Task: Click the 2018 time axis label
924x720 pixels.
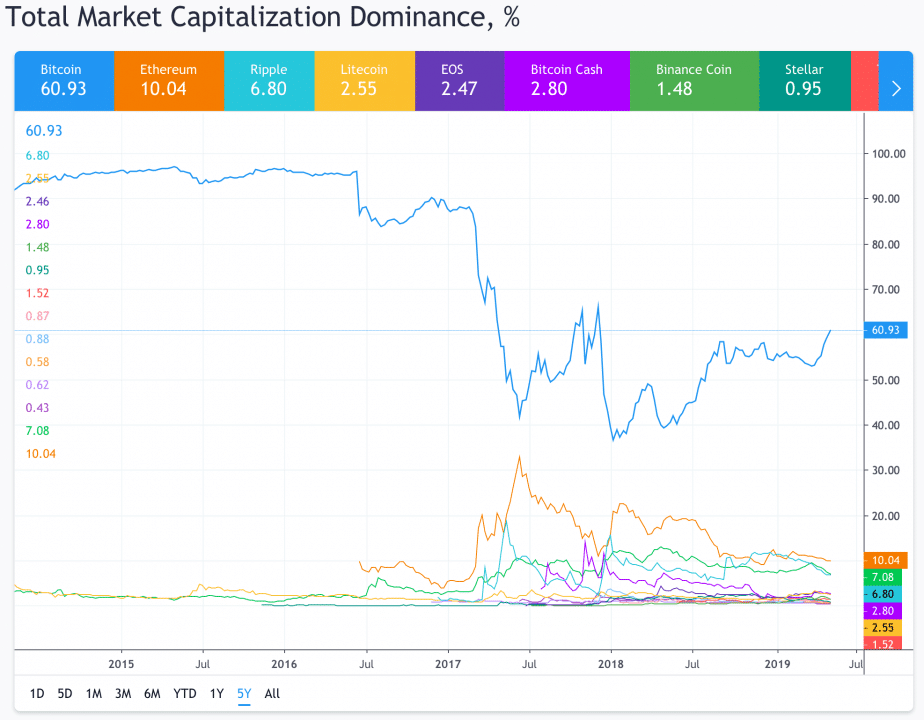Action: pos(610,665)
